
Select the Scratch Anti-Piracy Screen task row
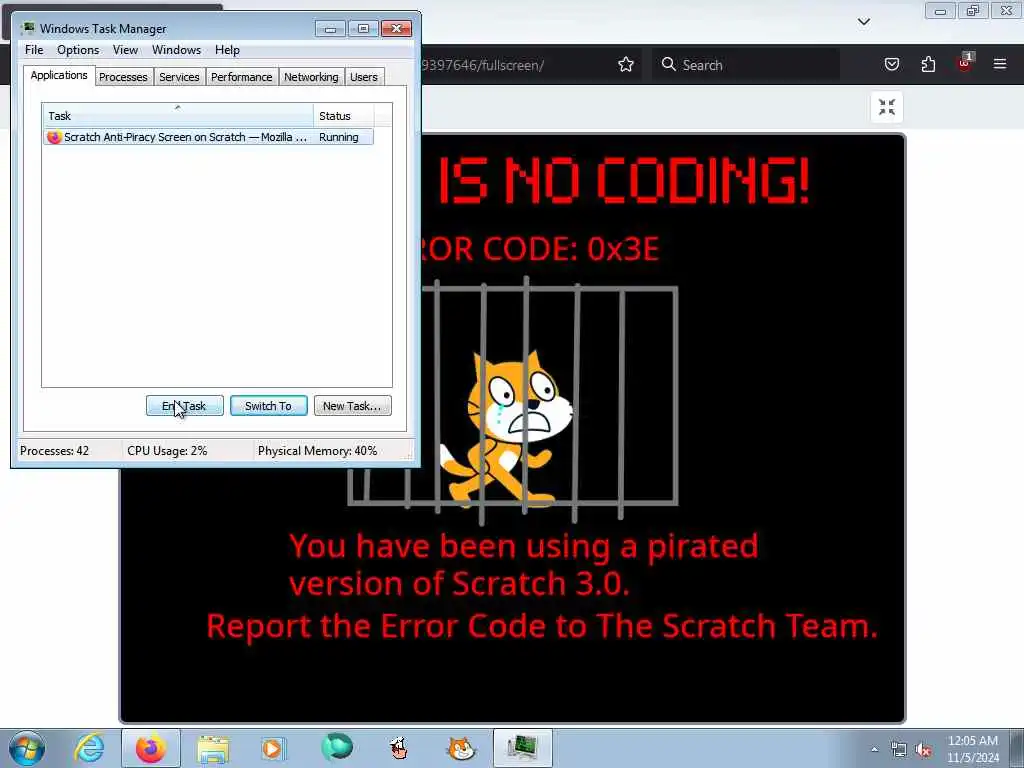208,137
